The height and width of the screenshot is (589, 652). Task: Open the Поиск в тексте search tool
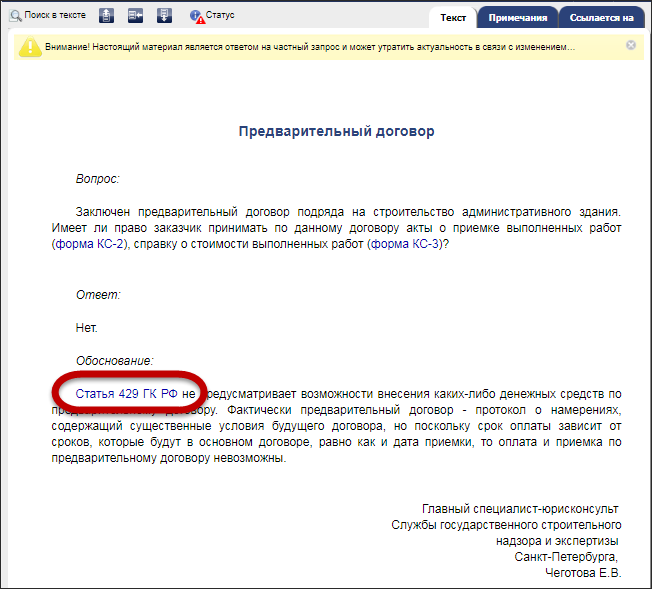[x=48, y=16]
